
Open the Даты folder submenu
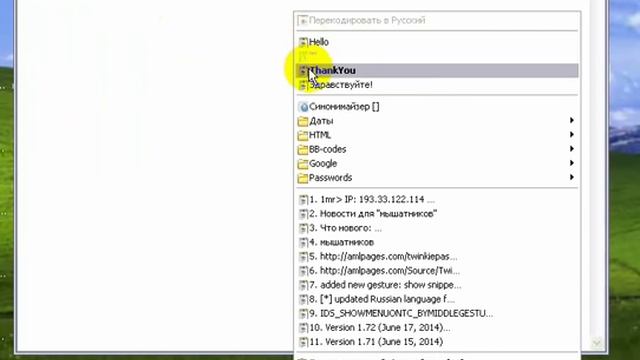[437, 121]
